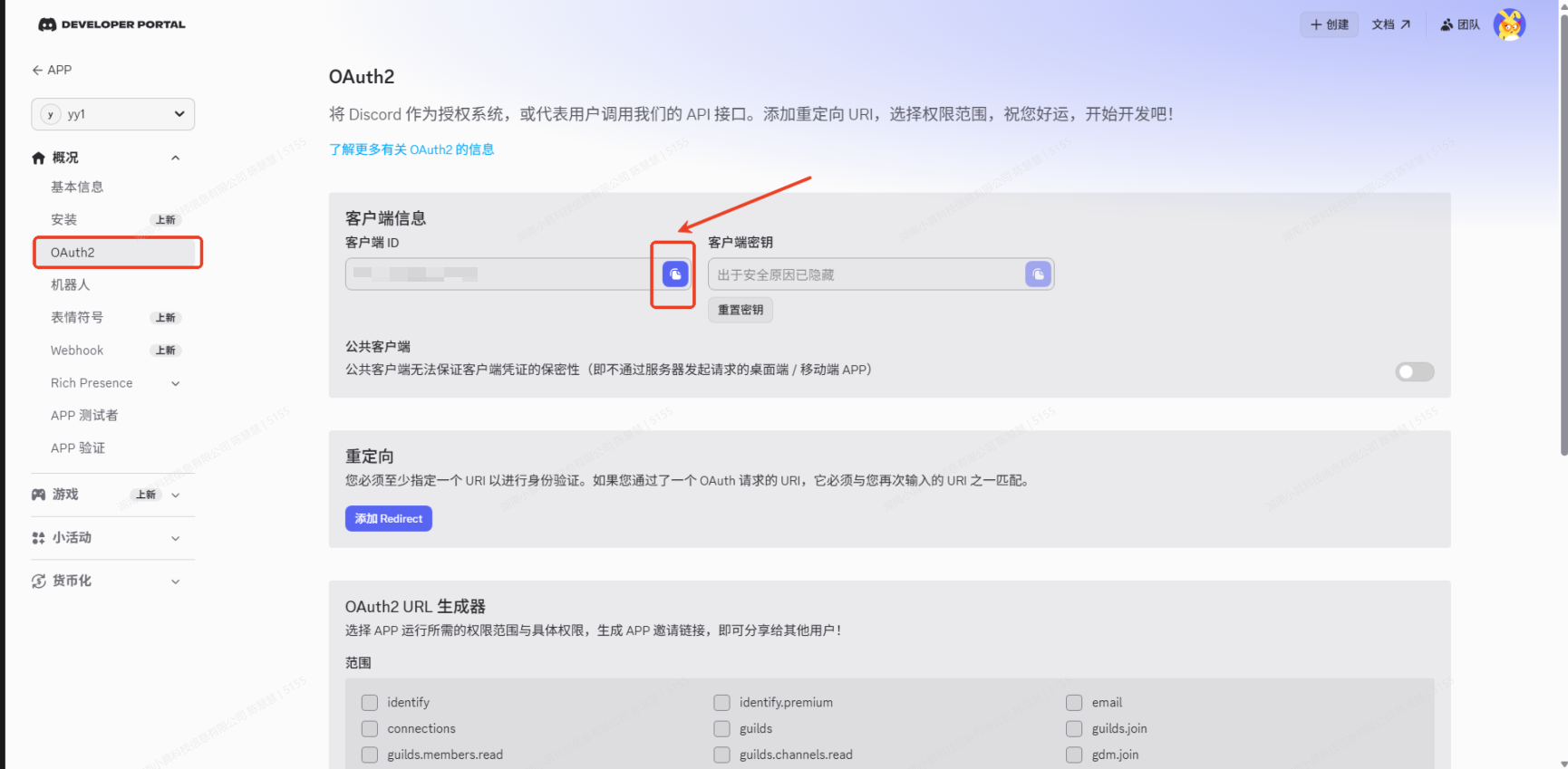Click the 团队 button label

click(1468, 24)
